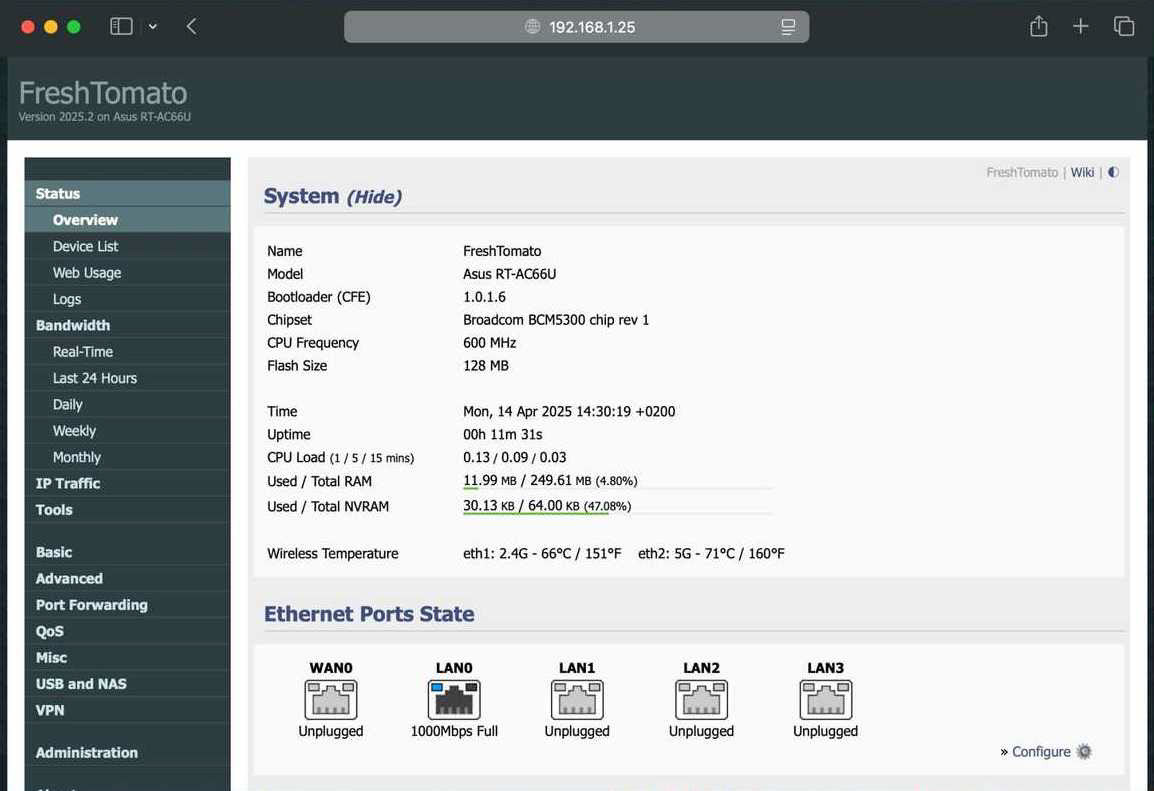This screenshot has width=1154, height=791.
Task: Click the 'Asus RT-AC66U' model value
Action: (x=509, y=274)
